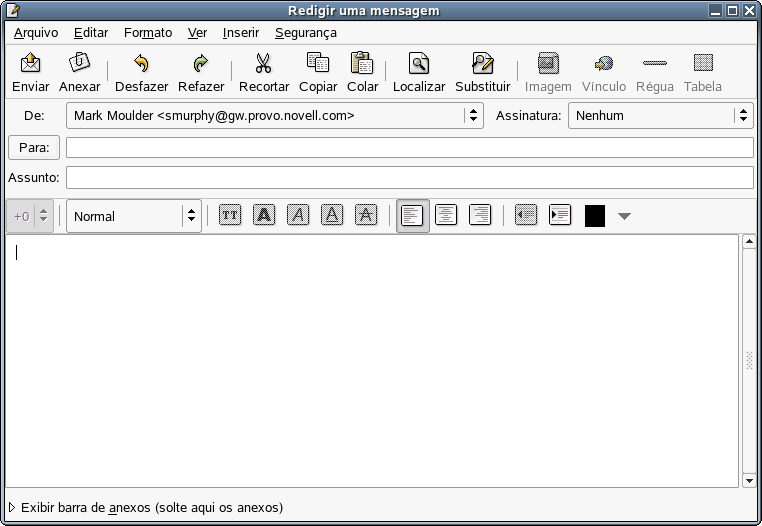Toggle underline formatting
Viewport: 762px width, 526px height.
click(332, 215)
